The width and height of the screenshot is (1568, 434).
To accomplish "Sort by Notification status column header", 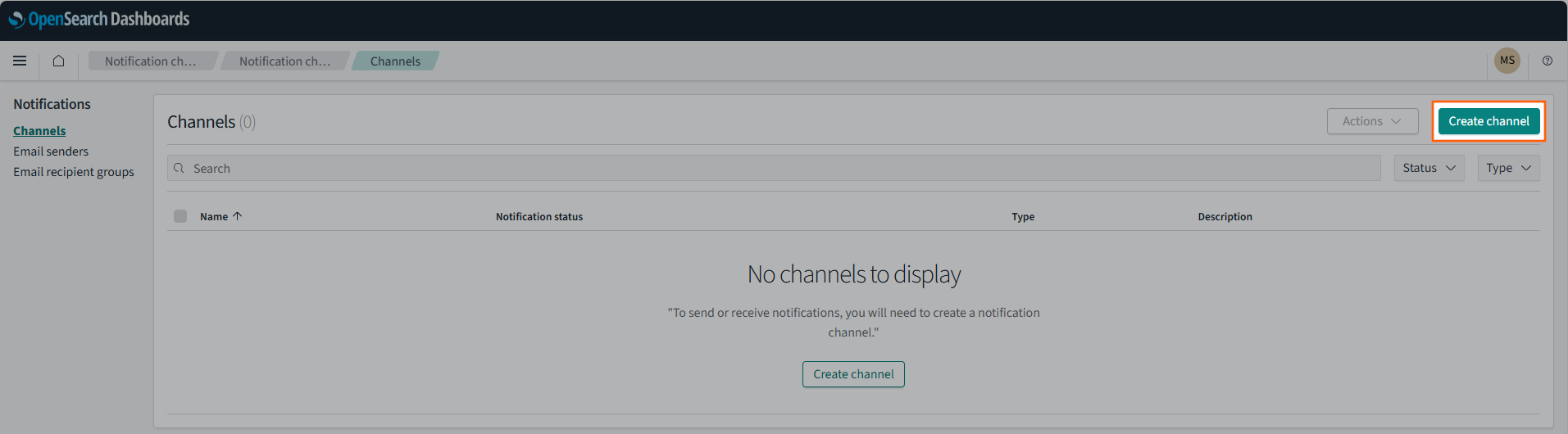I will pyautogui.click(x=539, y=217).
